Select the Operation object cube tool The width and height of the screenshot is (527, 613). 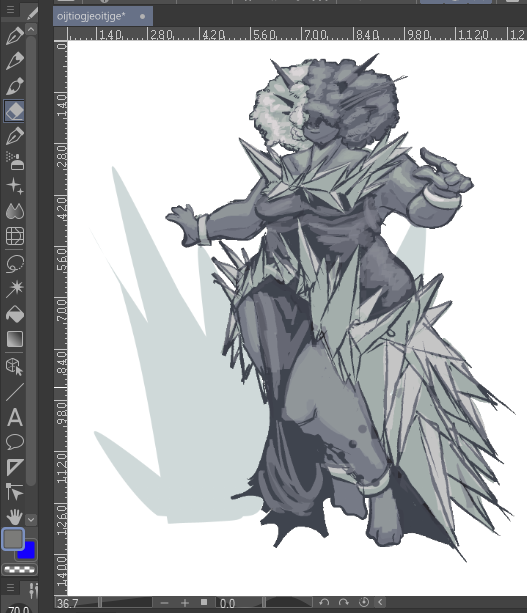[14, 367]
